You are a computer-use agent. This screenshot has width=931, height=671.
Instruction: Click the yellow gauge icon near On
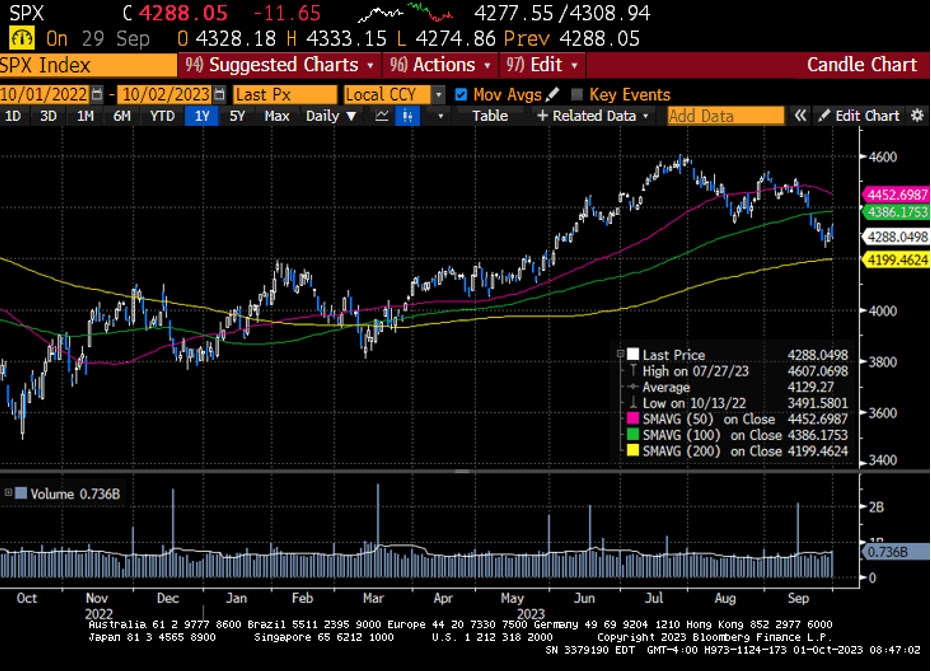pyautogui.click(x=20, y=39)
